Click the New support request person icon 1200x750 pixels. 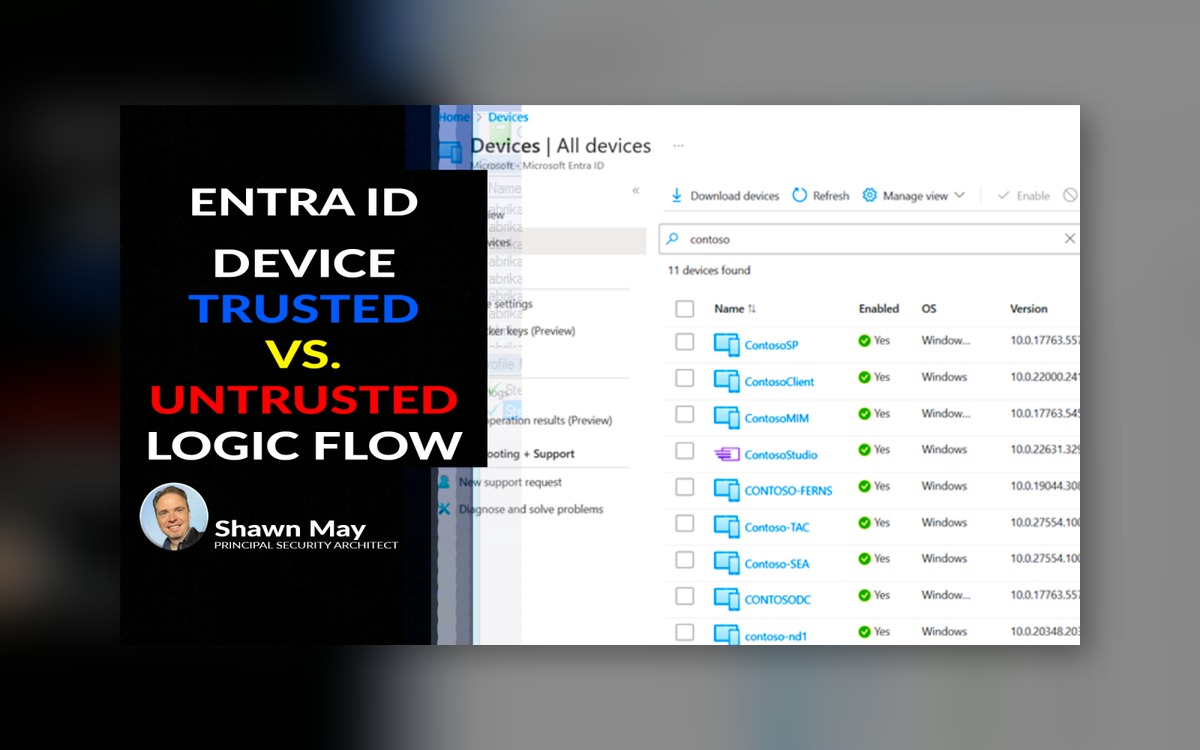[444, 482]
